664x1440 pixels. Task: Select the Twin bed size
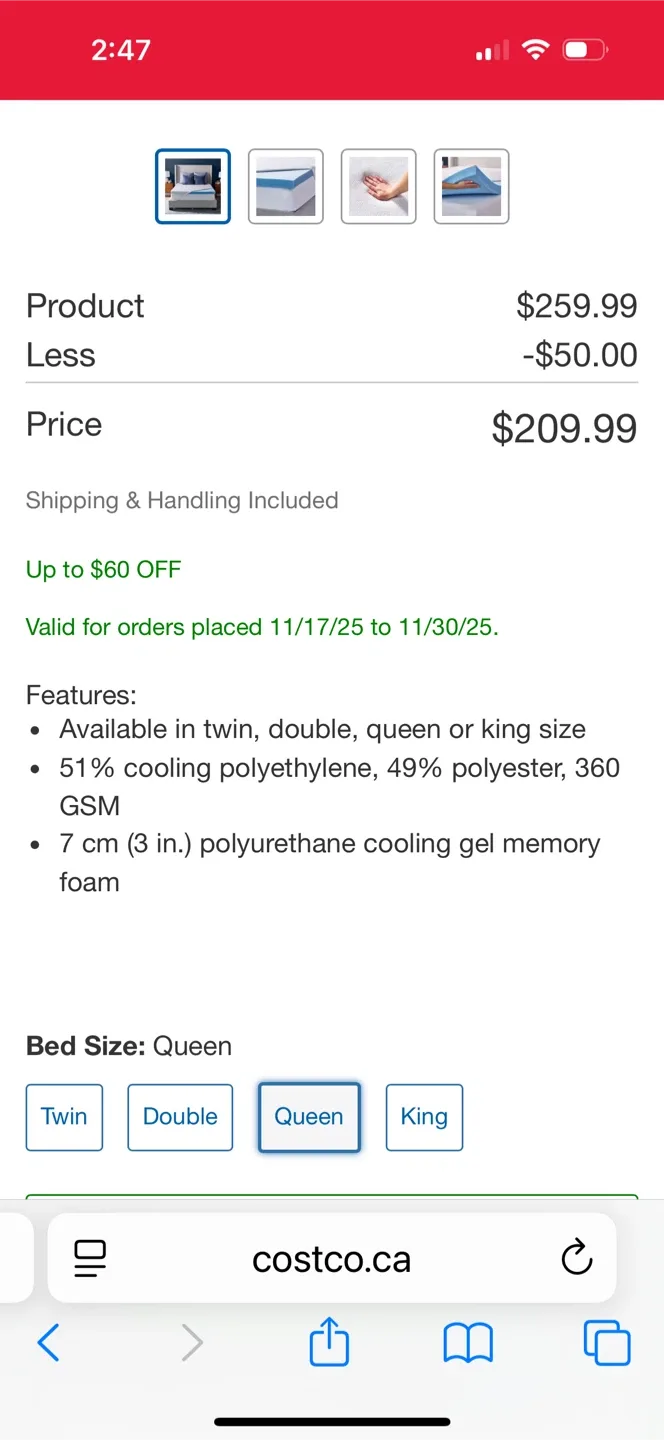[64, 1117]
